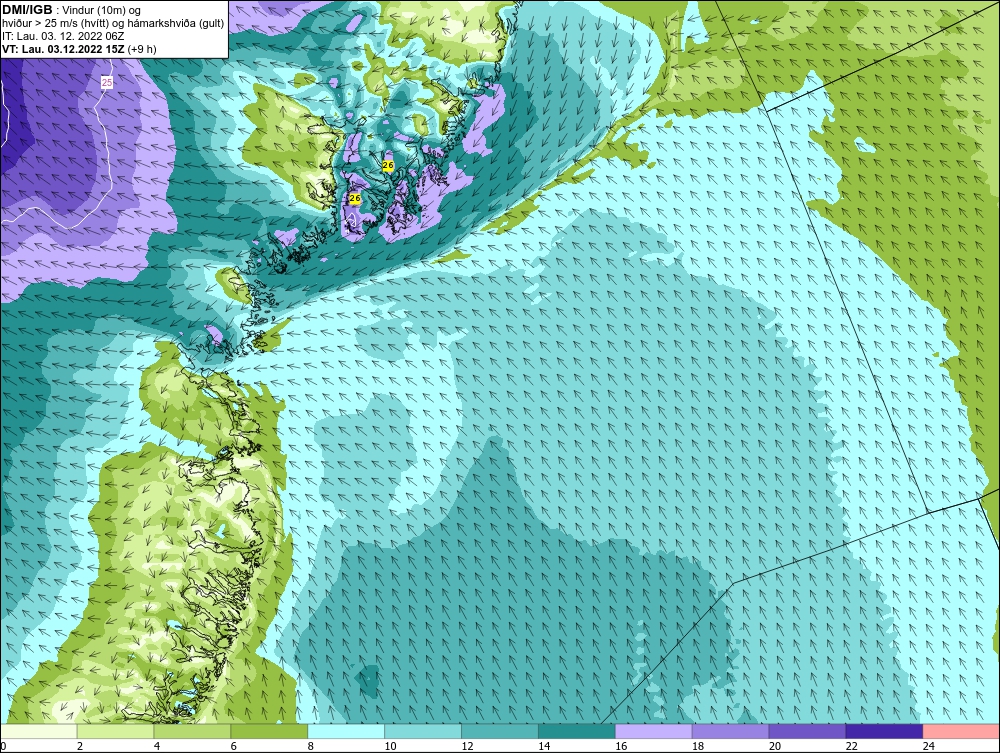Click the legend scale number 16

[621, 746]
